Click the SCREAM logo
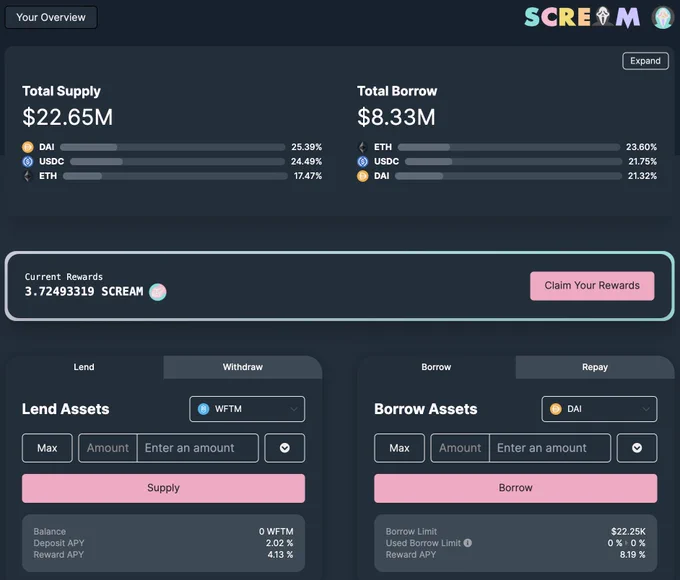The image size is (680, 580). (x=582, y=17)
